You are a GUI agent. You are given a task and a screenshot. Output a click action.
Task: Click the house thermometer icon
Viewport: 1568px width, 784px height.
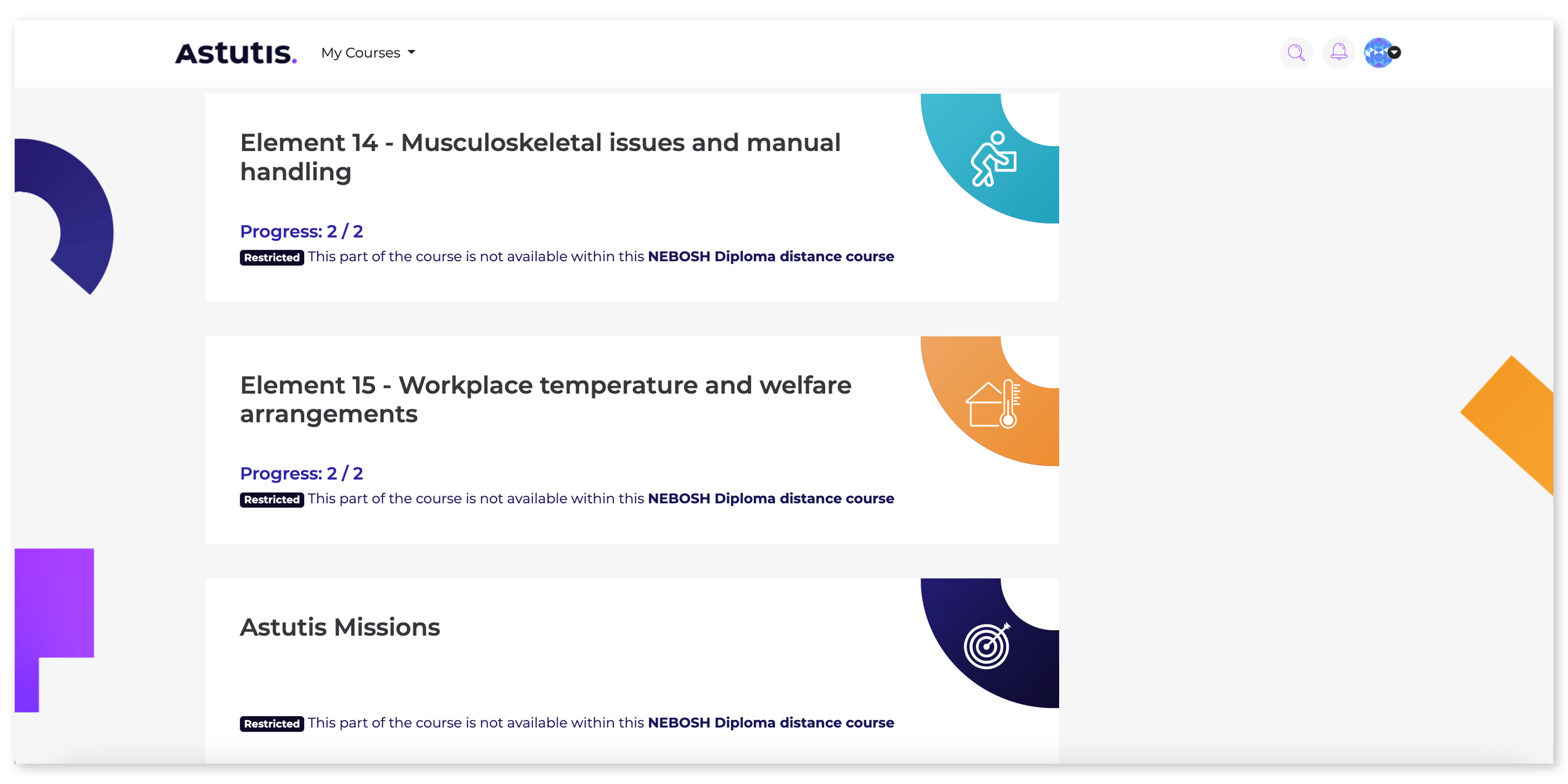tap(993, 404)
